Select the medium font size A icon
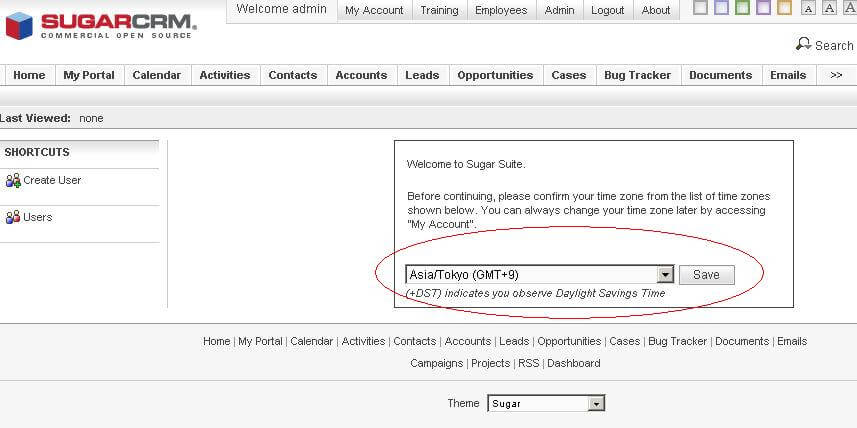The width and height of the screenshot is (857, 428). tap(827, 9)
